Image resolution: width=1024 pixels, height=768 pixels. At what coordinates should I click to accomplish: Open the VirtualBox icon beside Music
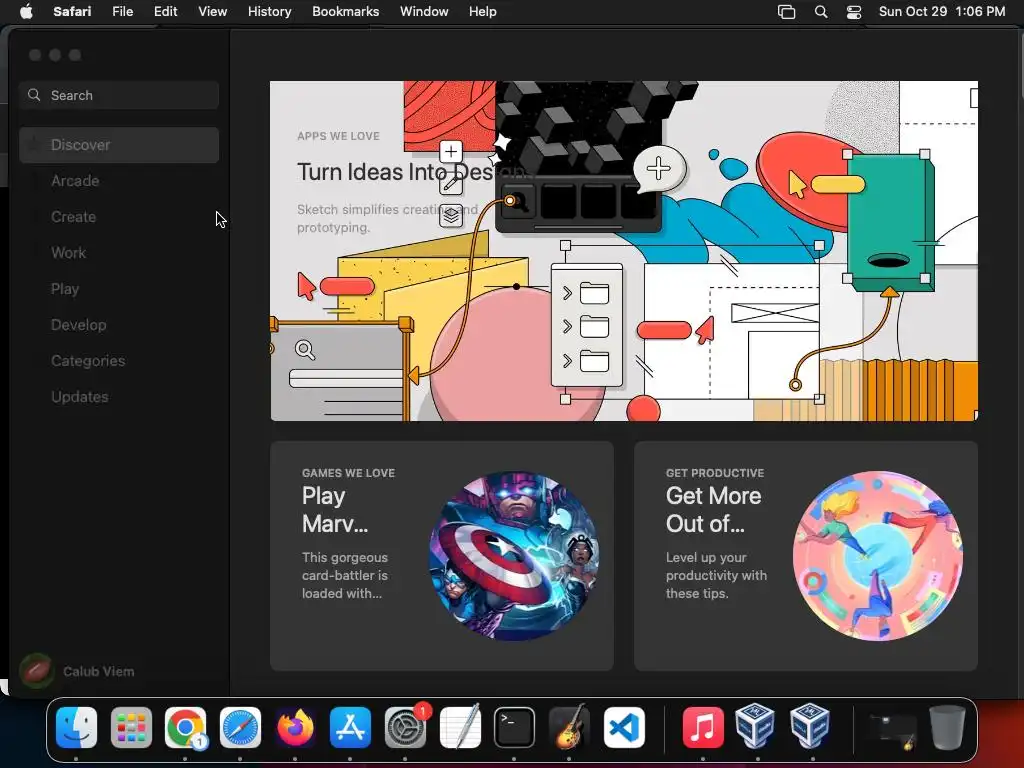[x=755, y=727]
